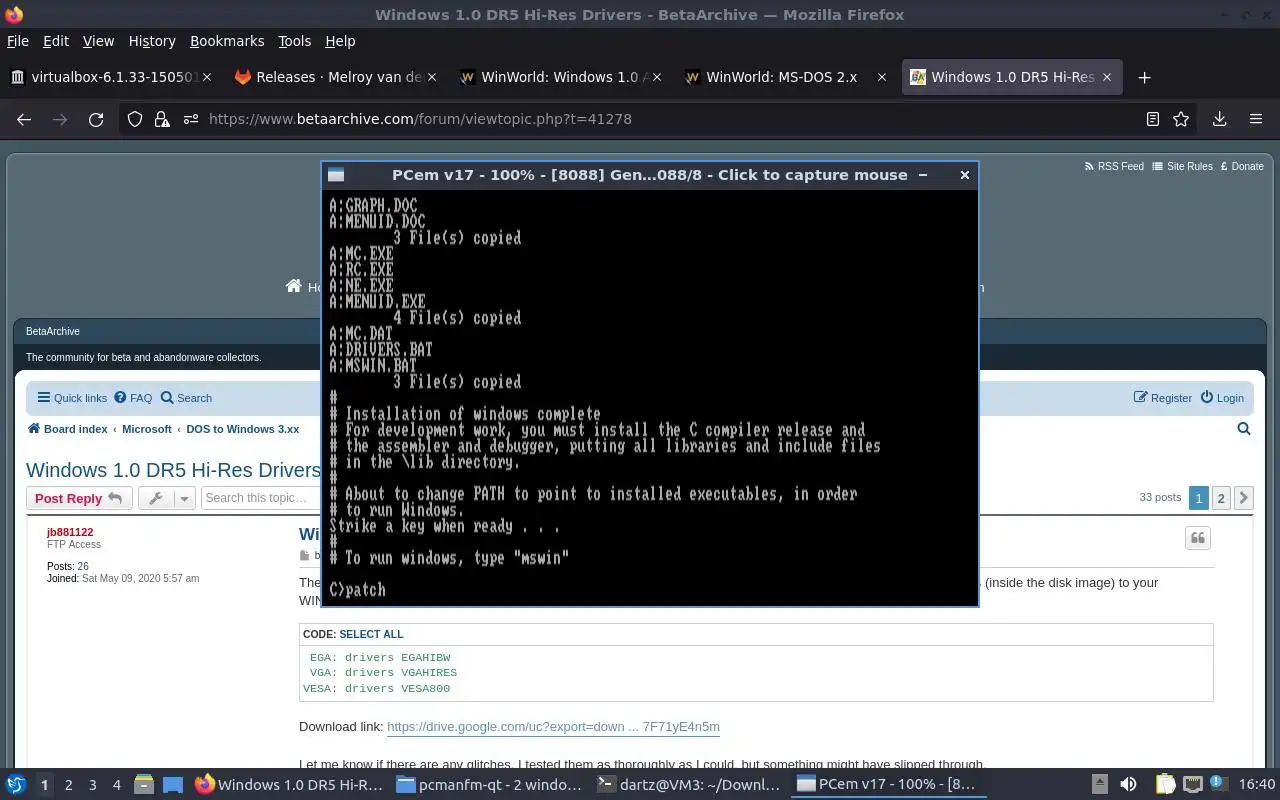Open Site Rules link

(1182, 166)
